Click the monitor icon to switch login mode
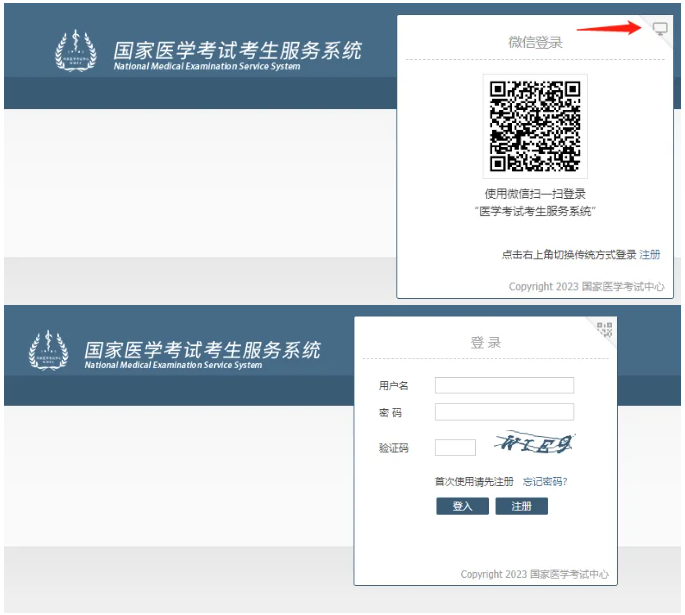685x615 pixels. tap(660, 29)
